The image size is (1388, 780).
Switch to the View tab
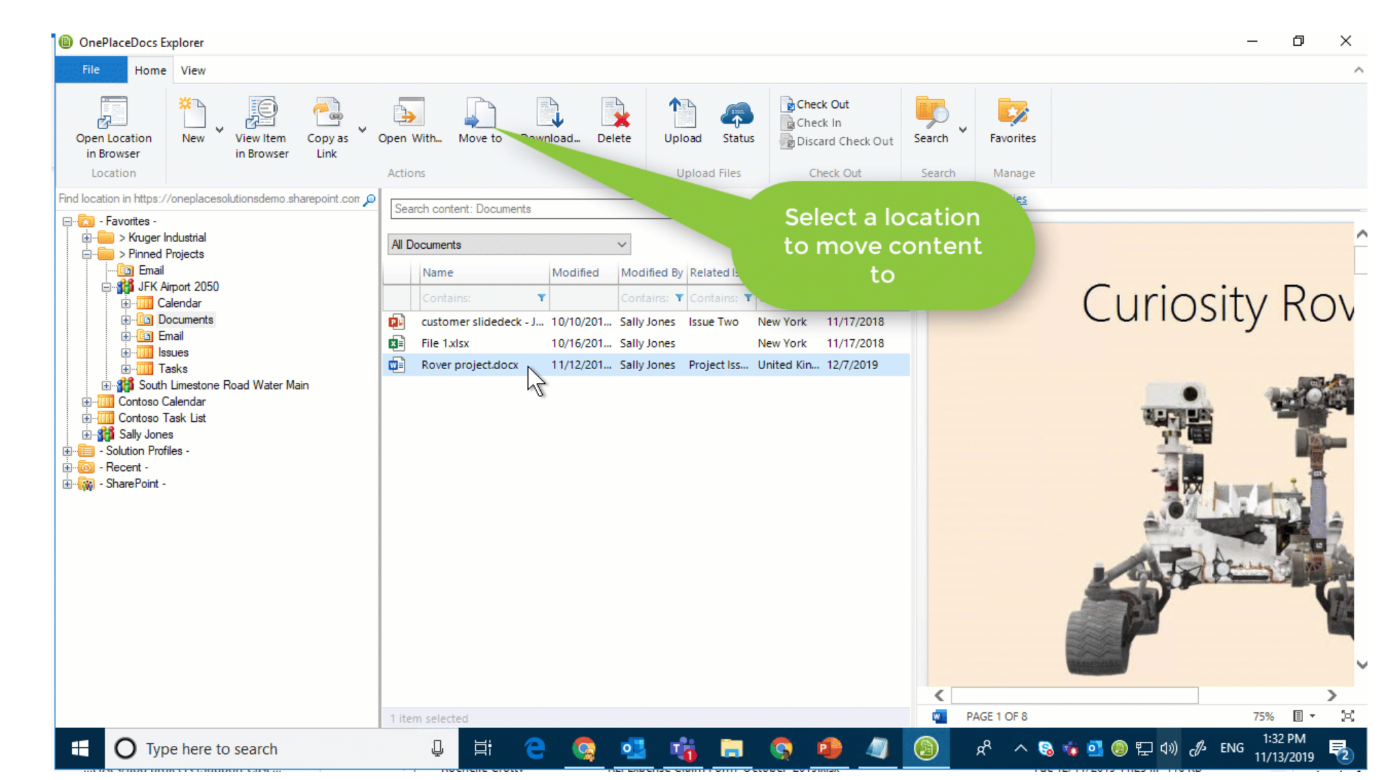(193, 70)
